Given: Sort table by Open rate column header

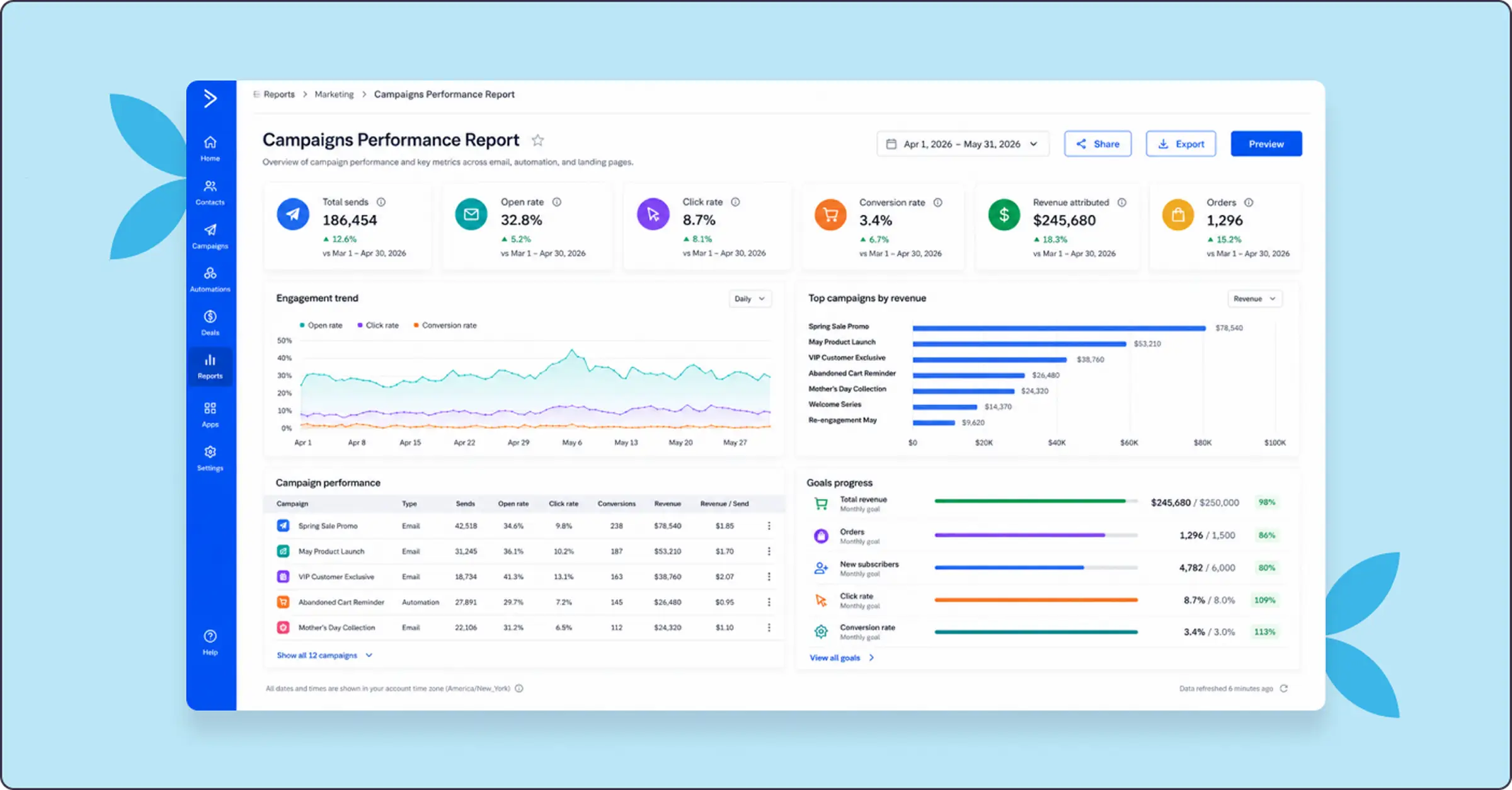Looking at the screenshot, I should coord(513,504).
